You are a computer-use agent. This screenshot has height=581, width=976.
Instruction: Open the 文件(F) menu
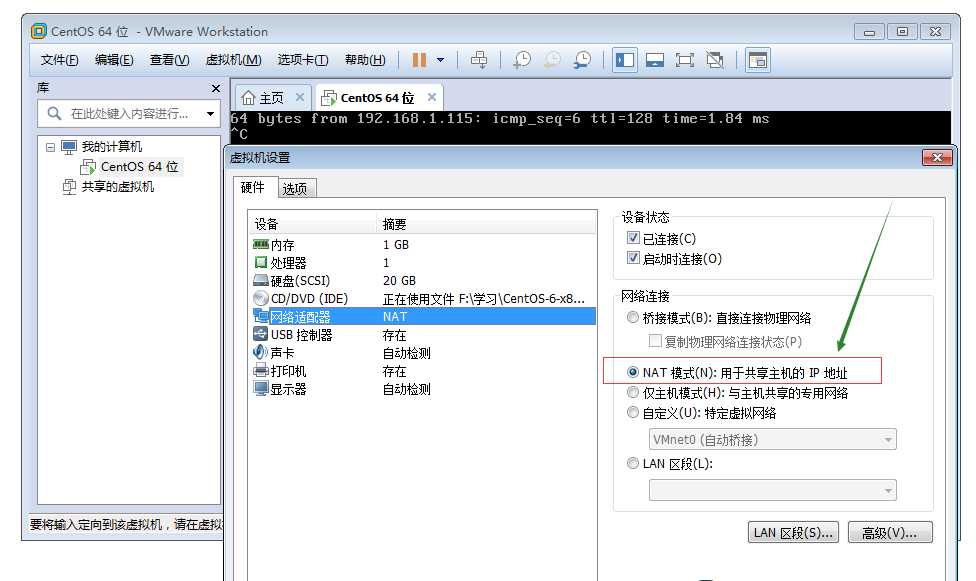click(x=59, y=60)
